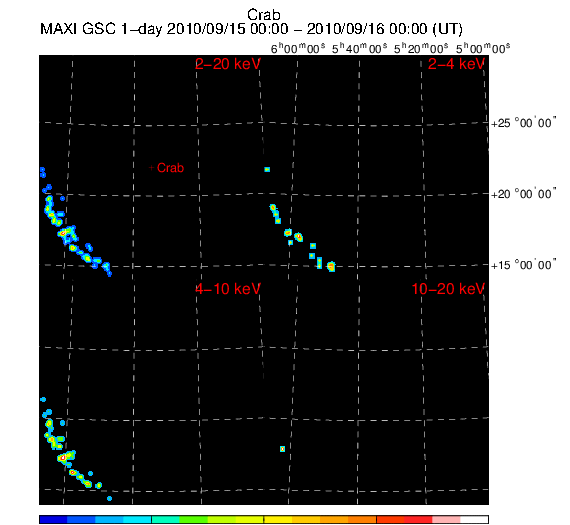Click the red Crab source marker cross
570x525 pixels.
tap(152, 168)
